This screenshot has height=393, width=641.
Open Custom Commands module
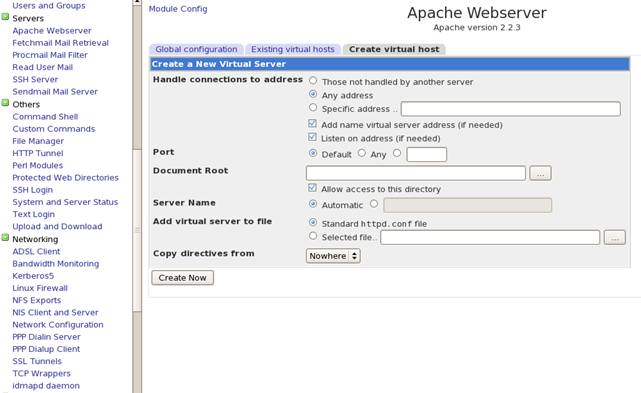click(x=54, y=129)
